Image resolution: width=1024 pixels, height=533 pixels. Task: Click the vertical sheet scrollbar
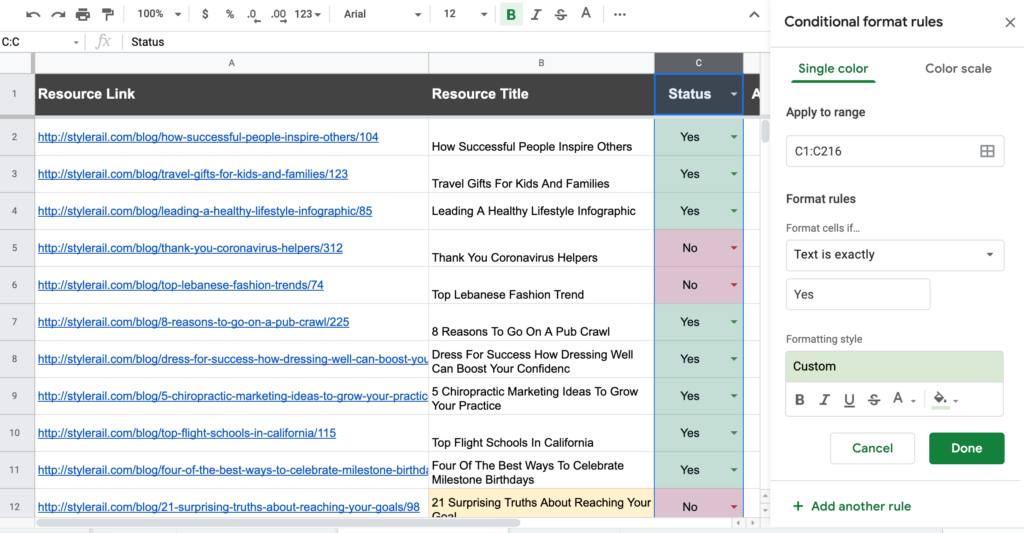(765, 132)
